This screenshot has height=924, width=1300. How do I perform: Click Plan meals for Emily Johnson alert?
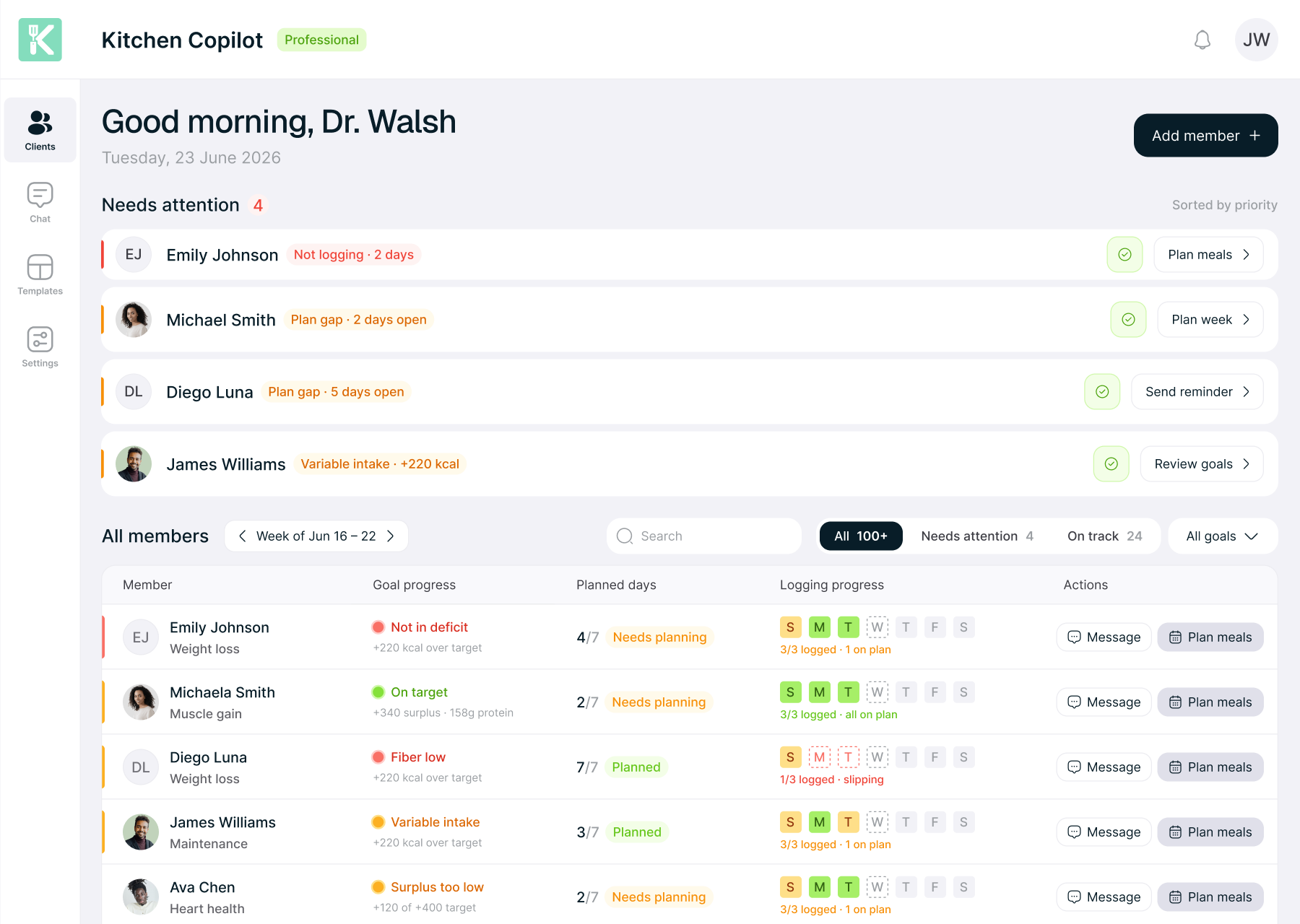tap(1209, 255)
